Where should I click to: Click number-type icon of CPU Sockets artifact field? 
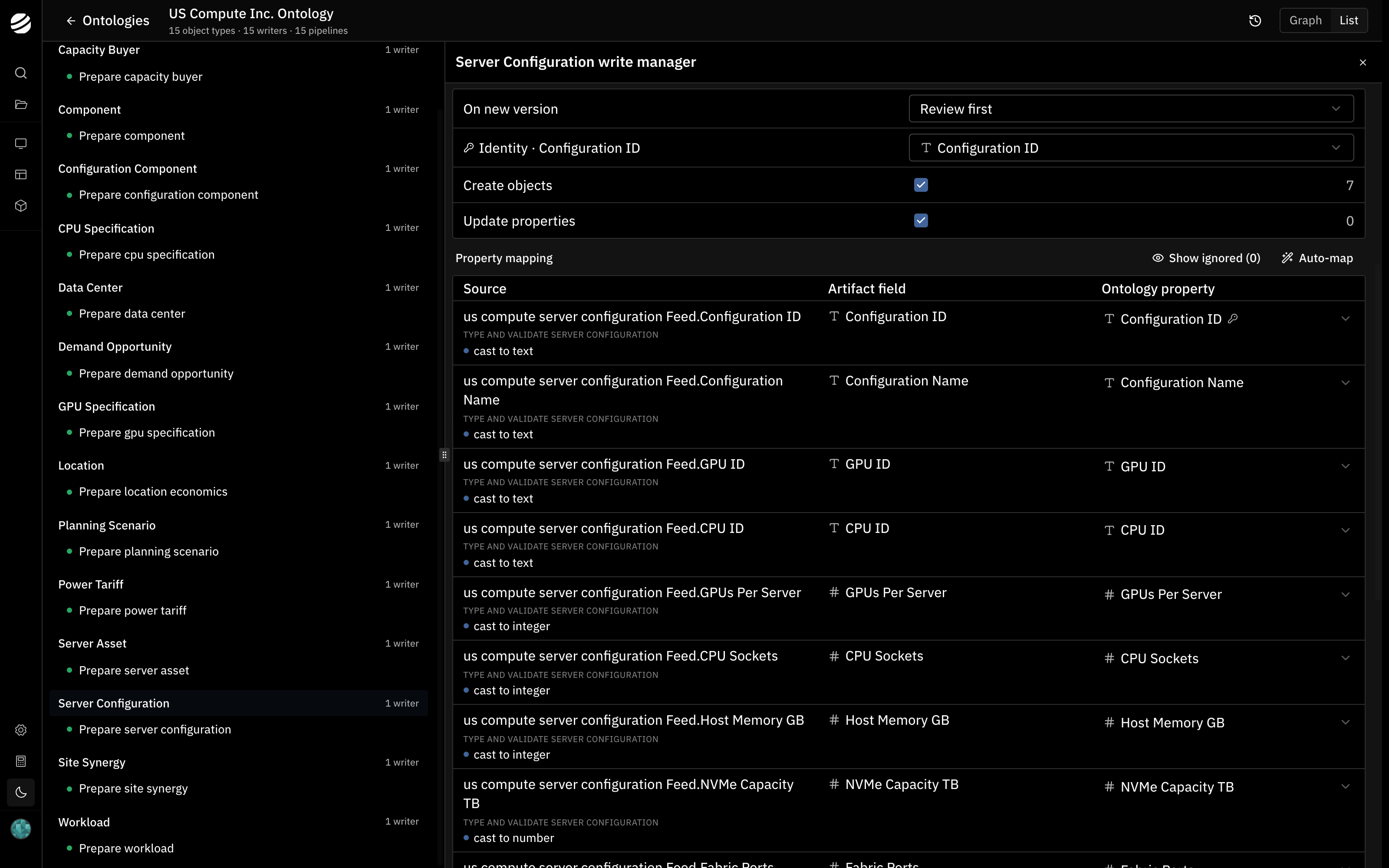point(834,656)
